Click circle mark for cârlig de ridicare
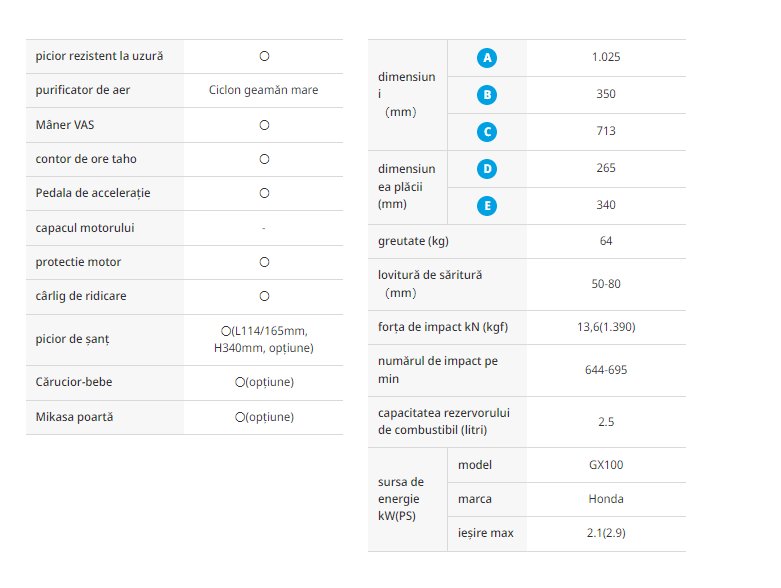The image size is (781, 588). (x=264, y=296)
